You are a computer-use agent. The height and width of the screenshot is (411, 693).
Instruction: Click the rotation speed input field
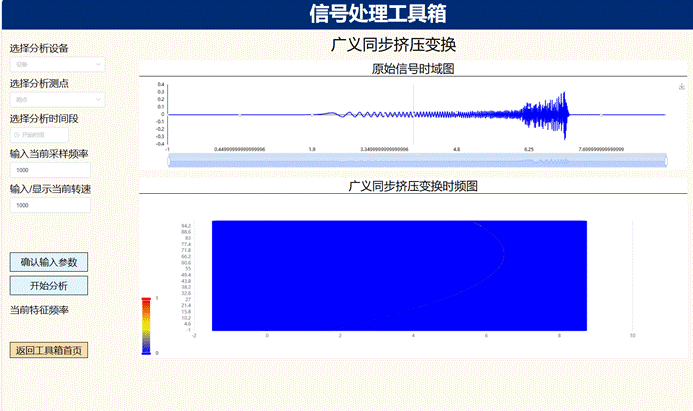pos(49,205)
